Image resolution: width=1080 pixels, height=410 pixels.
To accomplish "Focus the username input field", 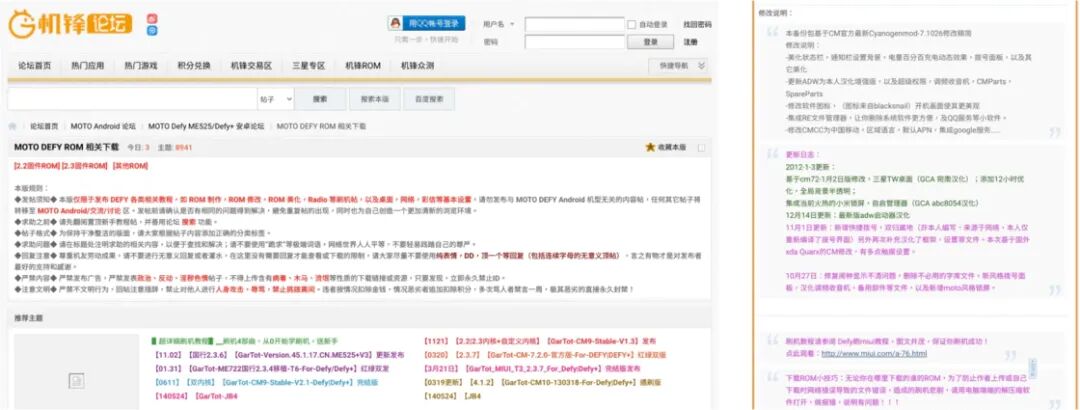I will (574, 25).
